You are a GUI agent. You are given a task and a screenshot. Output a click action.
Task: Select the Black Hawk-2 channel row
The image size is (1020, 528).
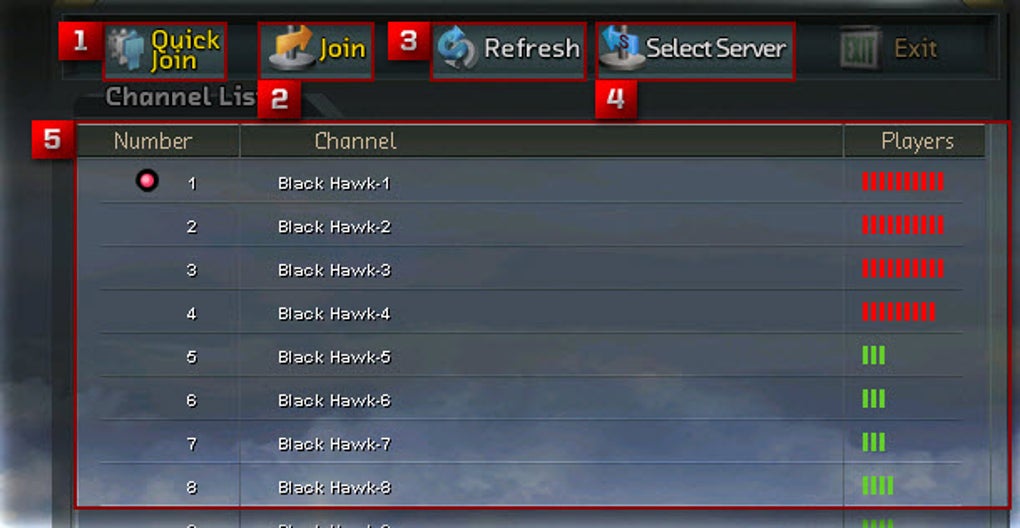[x=531, y=226]
